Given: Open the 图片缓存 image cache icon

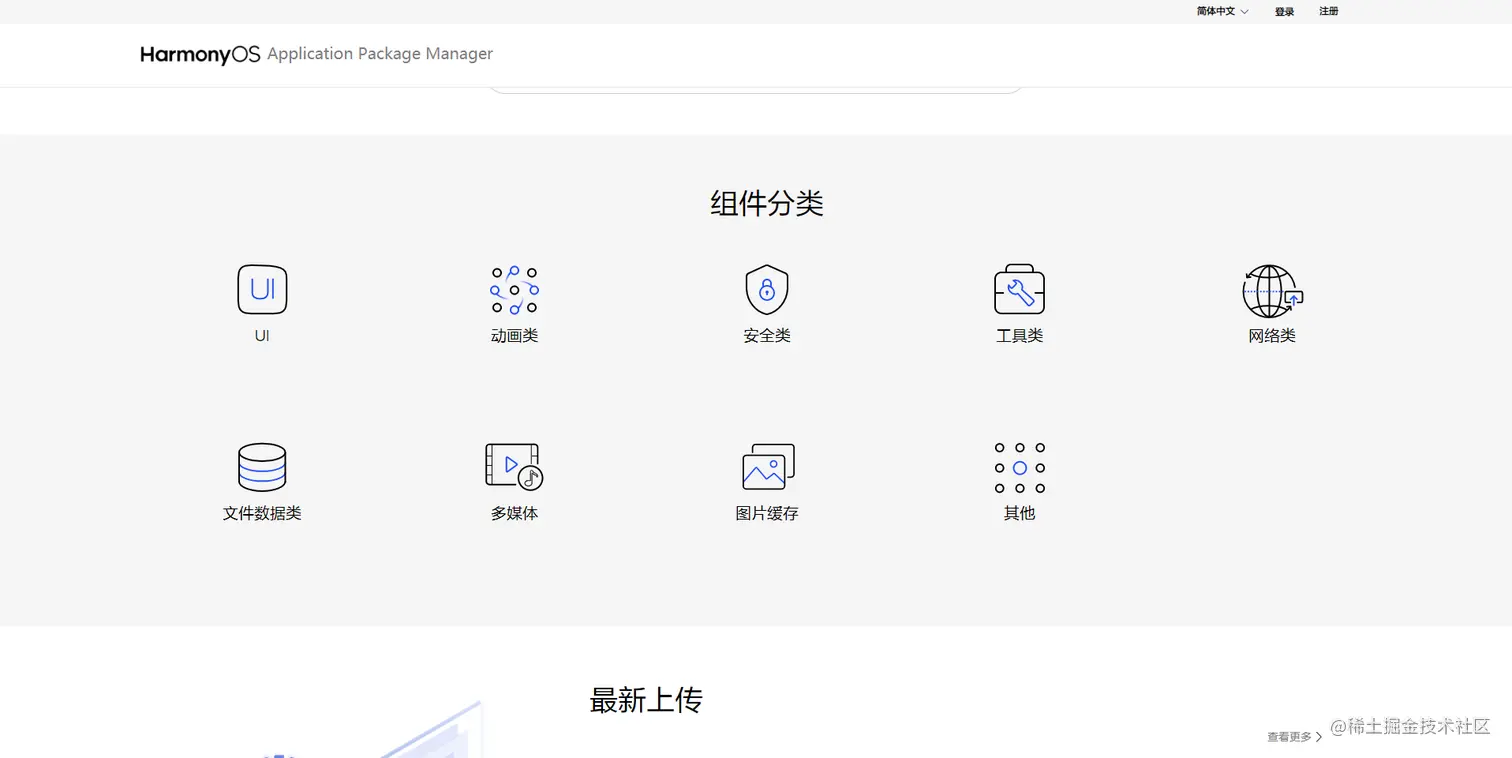Looking at the screenshot, I should click(766, 466).
